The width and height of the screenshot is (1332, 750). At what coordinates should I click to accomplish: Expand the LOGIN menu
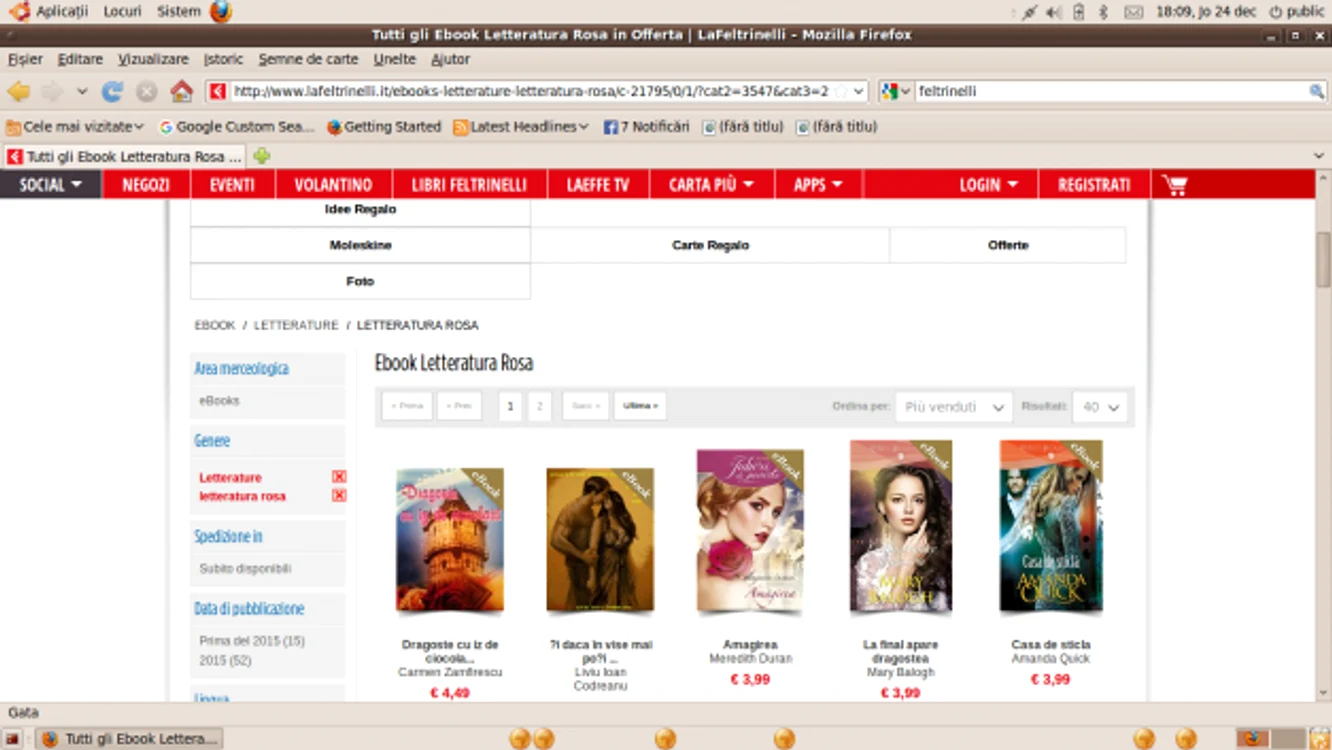click(x=989, y=185)
